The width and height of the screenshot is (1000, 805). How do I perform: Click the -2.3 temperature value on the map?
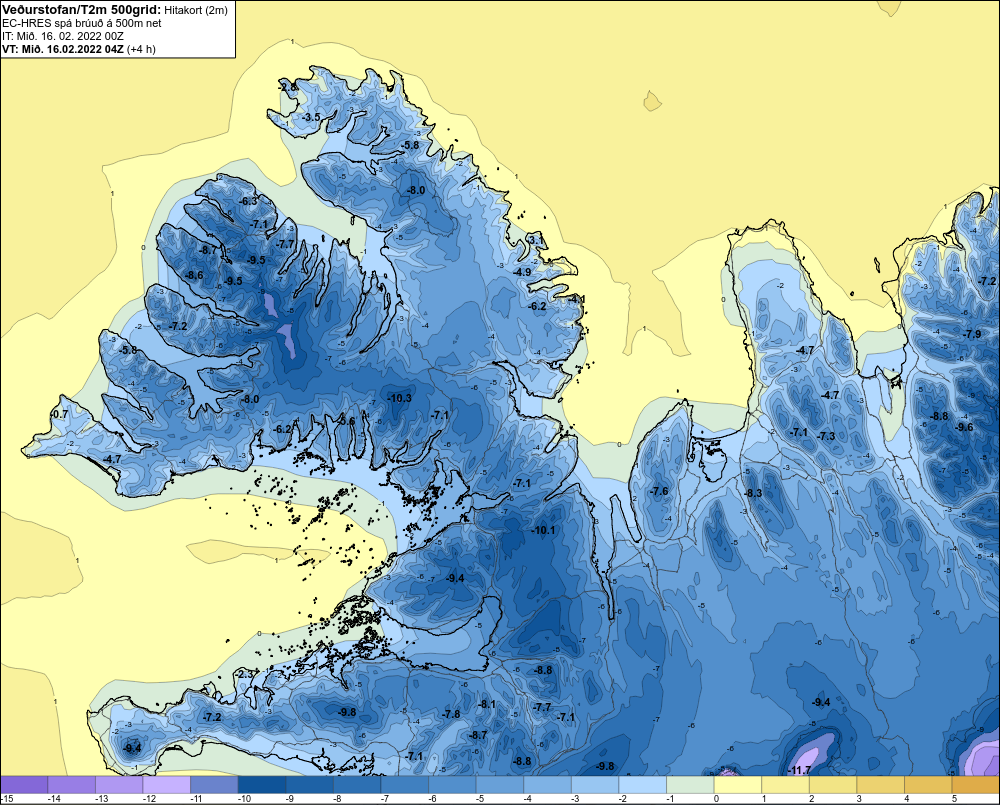pos(246,674)
